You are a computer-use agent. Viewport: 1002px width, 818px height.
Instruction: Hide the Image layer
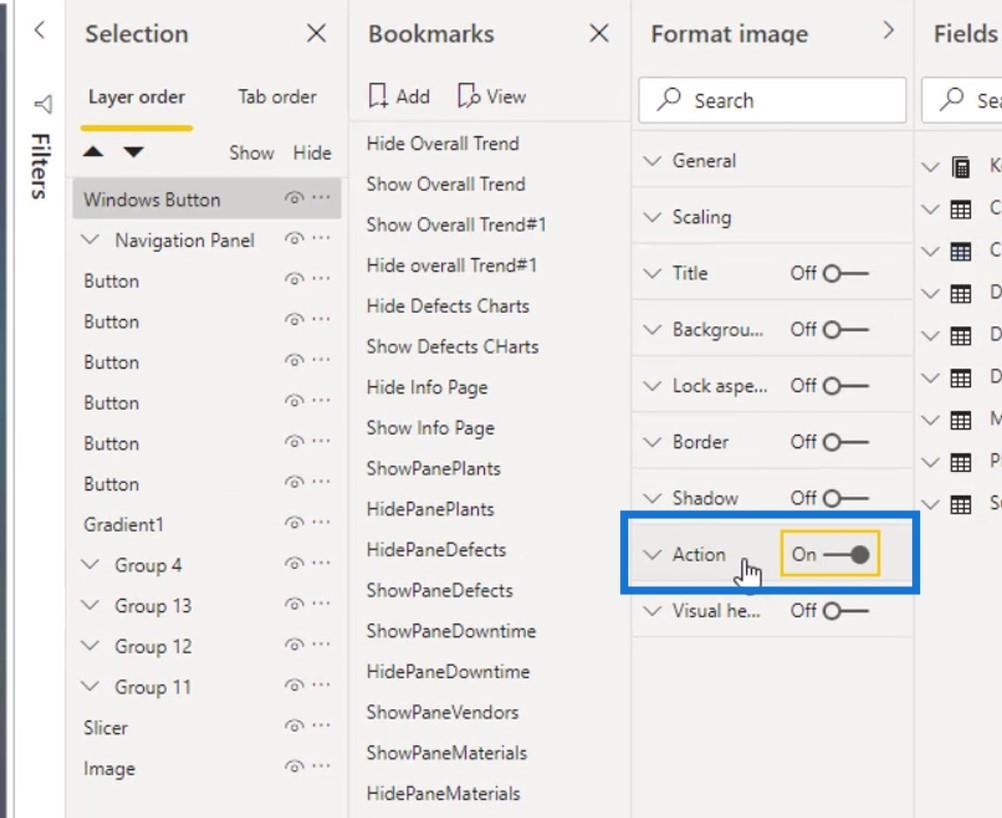click(x=294, y=767)
